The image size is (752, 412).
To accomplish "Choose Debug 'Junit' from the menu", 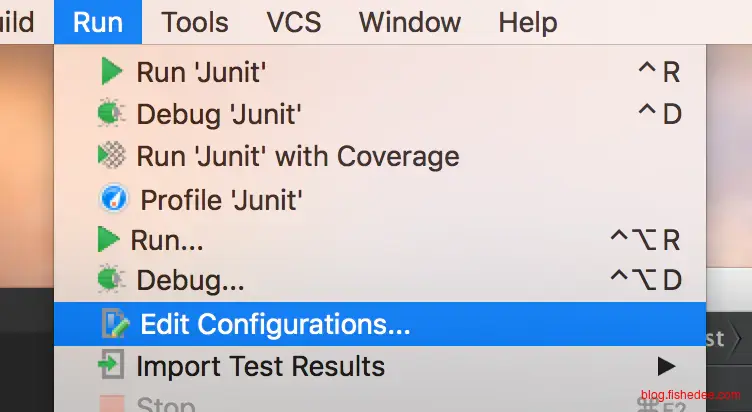I will click(x=219, y=114).
